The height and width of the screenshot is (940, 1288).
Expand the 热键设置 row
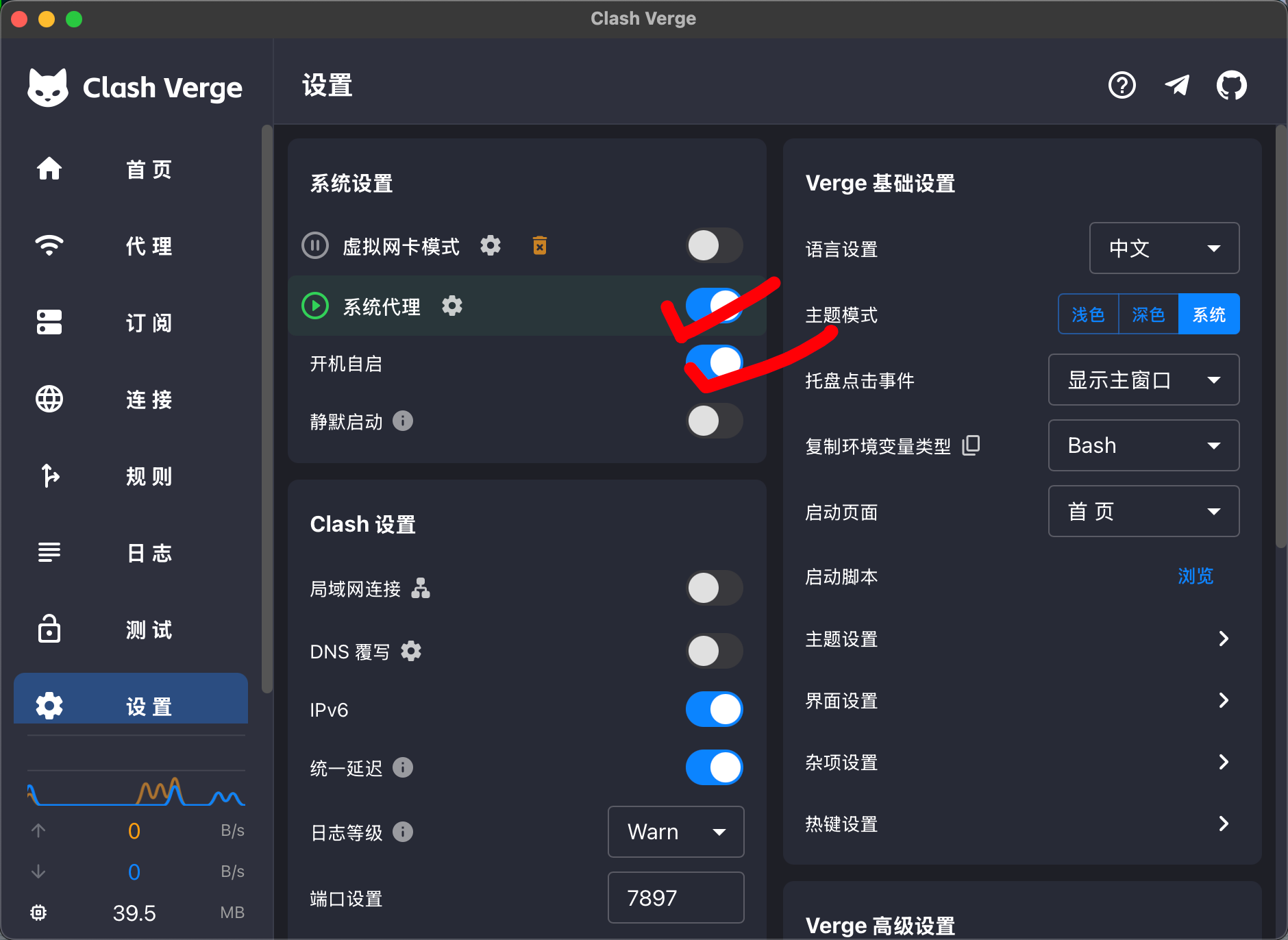1021,824
